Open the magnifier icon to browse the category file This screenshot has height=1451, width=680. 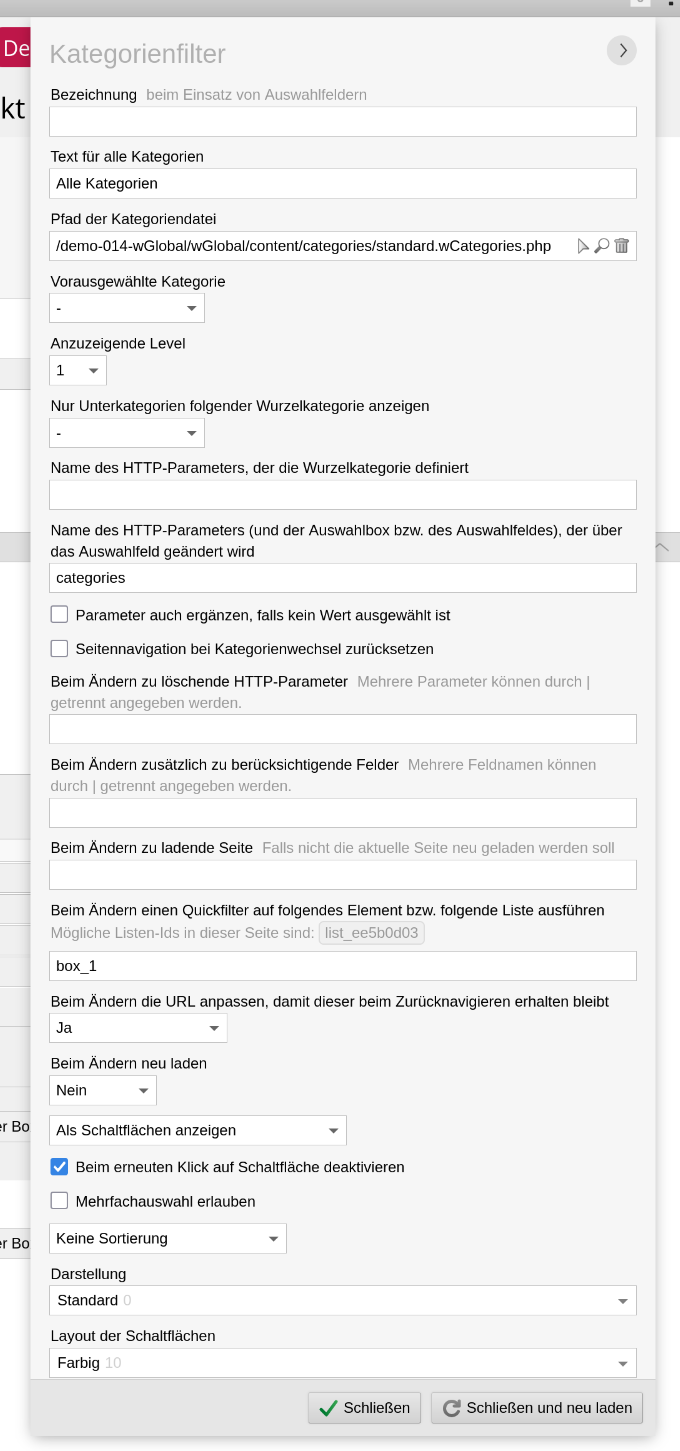pyautogui.click(x=602, y=245)
